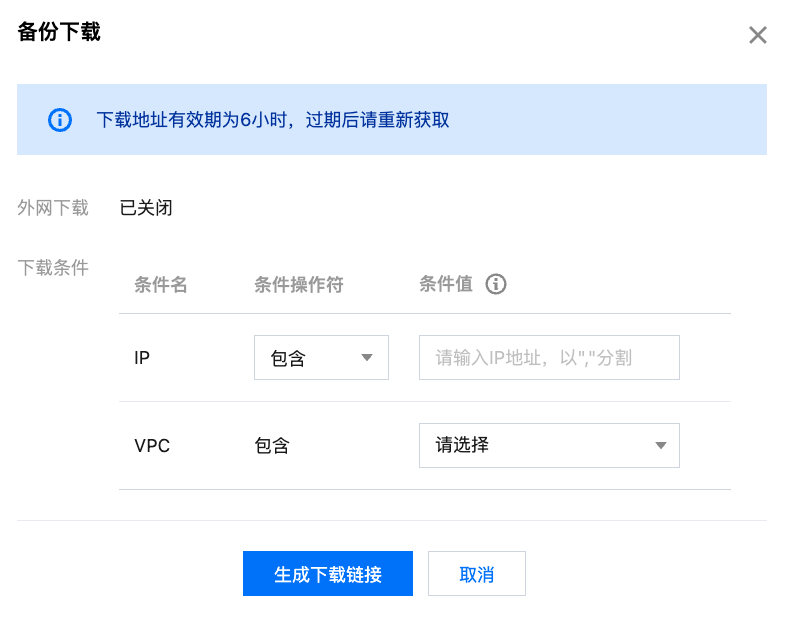Click the 条件名 column header
Viewport: 790px width, 638px height.
161,285
